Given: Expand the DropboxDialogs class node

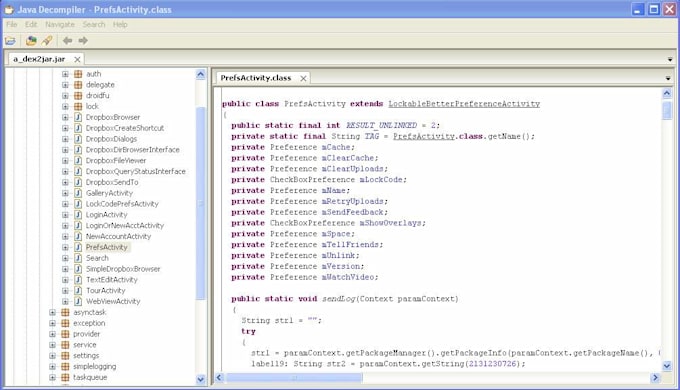Looking at the screenshot, I should click(65, 139).
